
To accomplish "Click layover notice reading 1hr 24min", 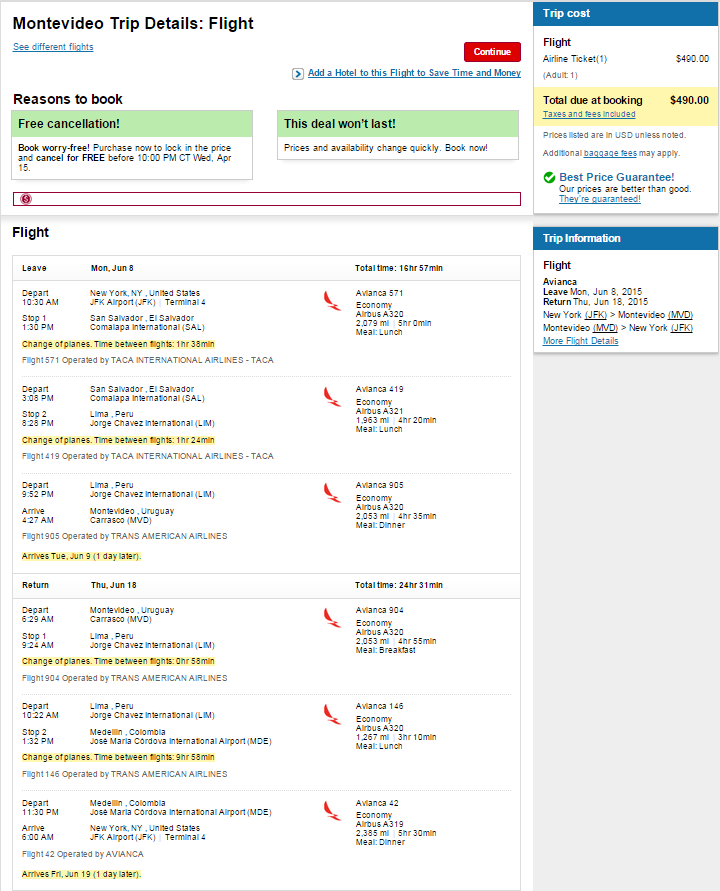I will [118, 440].
